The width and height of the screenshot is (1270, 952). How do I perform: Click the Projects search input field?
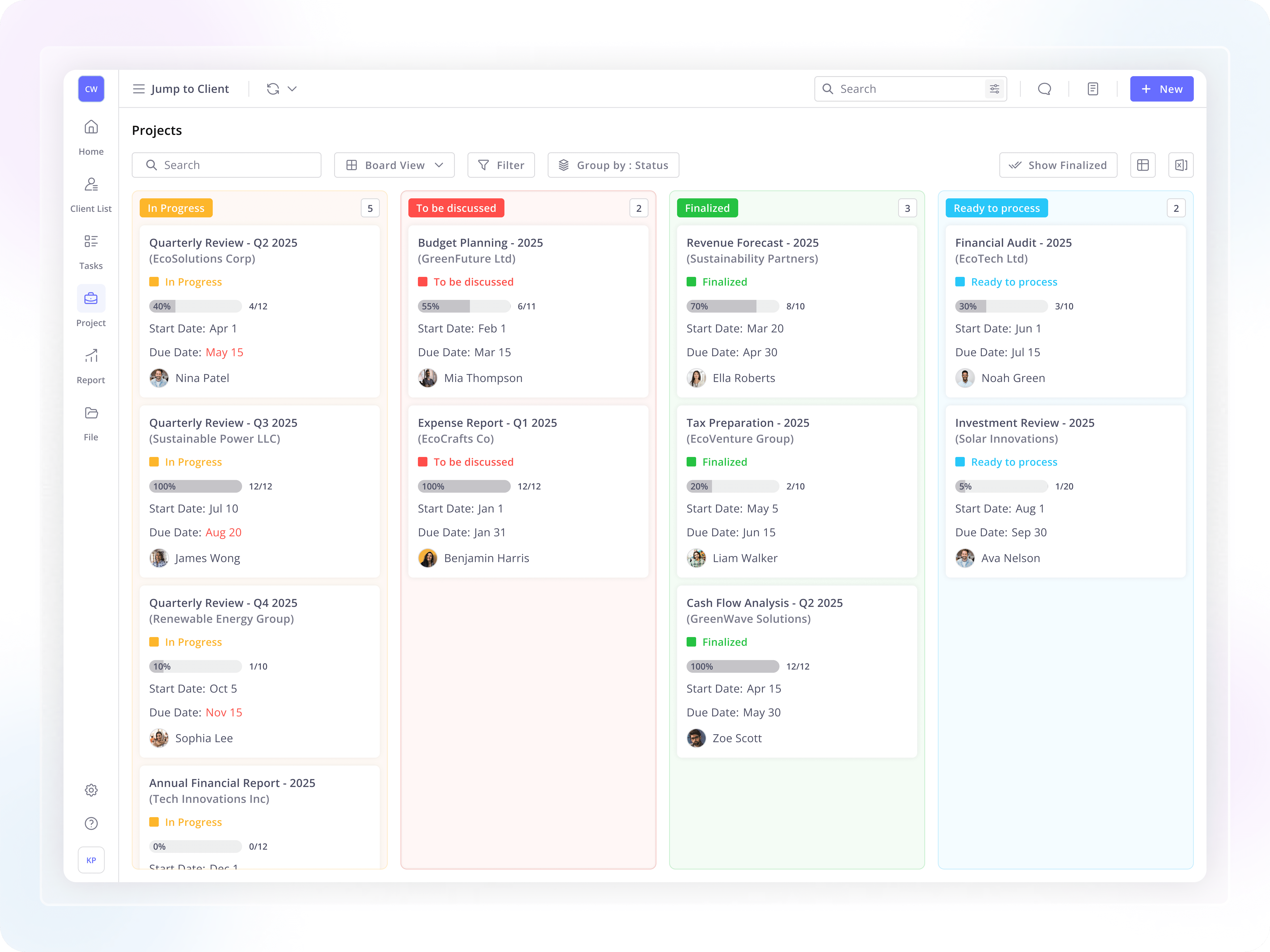click(x=226, y=165)
